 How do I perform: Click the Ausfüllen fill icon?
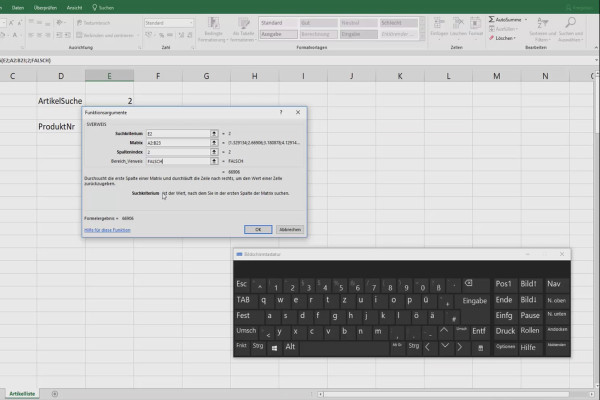(x=492, y=29)
